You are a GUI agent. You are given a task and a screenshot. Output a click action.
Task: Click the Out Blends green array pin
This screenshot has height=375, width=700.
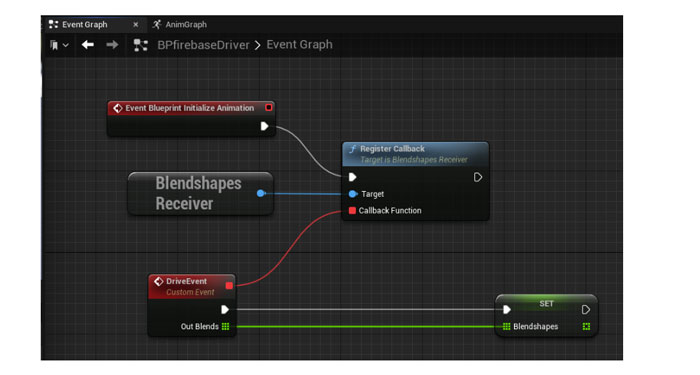tap(225, 326)
